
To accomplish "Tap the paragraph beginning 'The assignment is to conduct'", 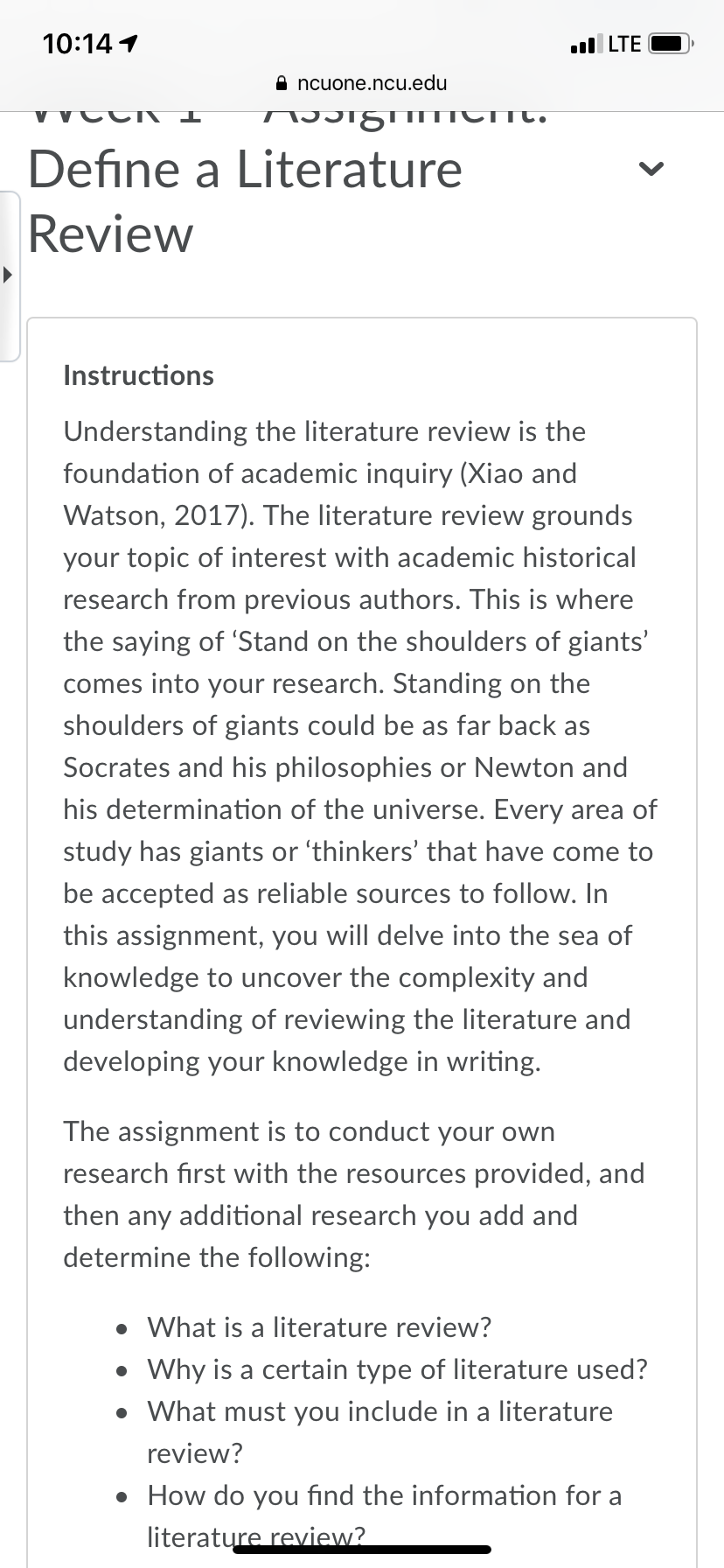I will (x=353, y=1194).
